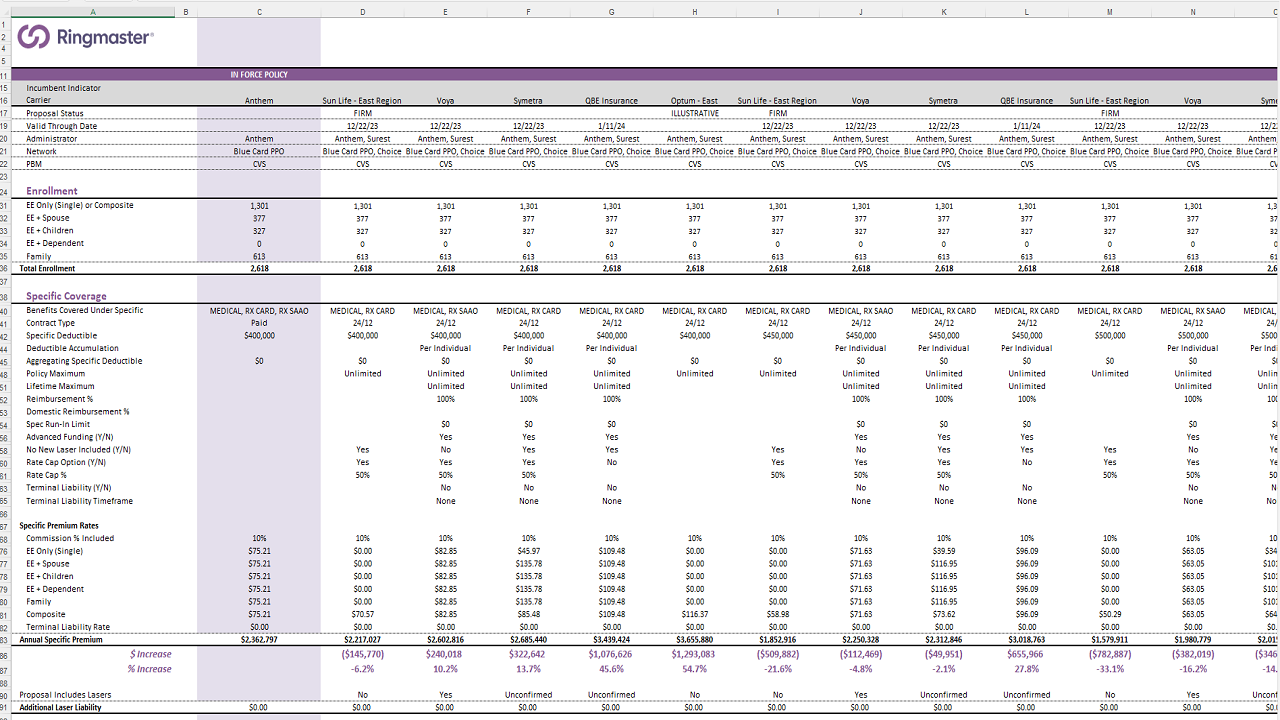Select column C header
Viewport: 1280px width, 720px height.
259,12
